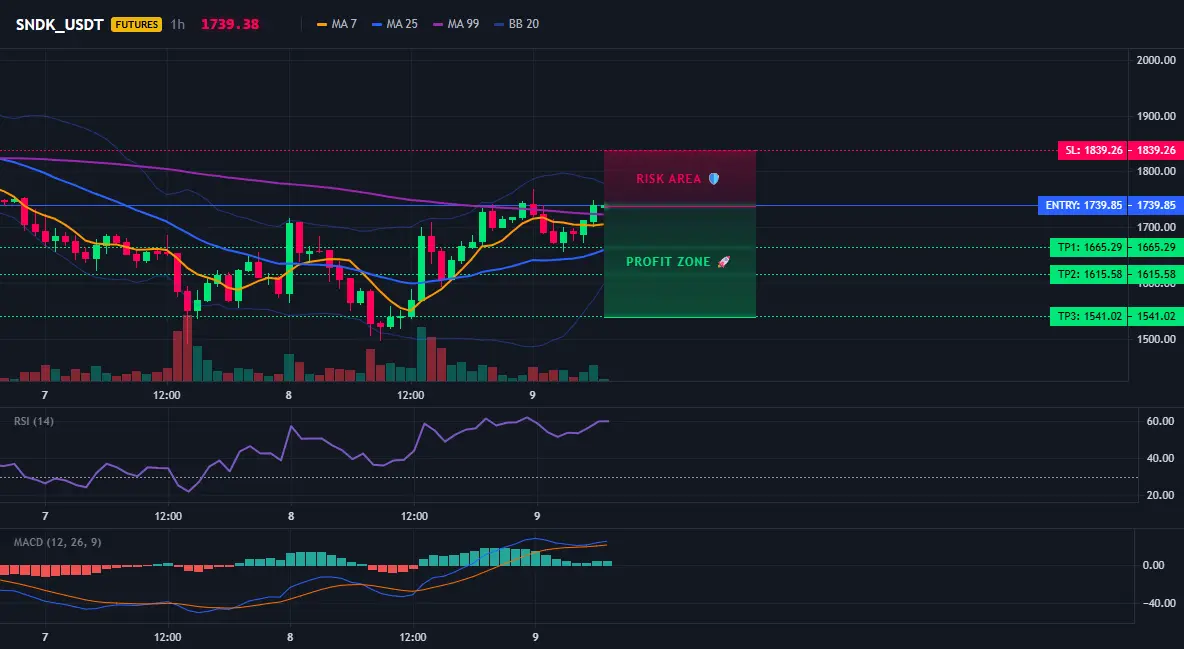The image size is (1184, 649).
Task: Click the shield icon beside RISK AREA
Action: tap(714, 179)
